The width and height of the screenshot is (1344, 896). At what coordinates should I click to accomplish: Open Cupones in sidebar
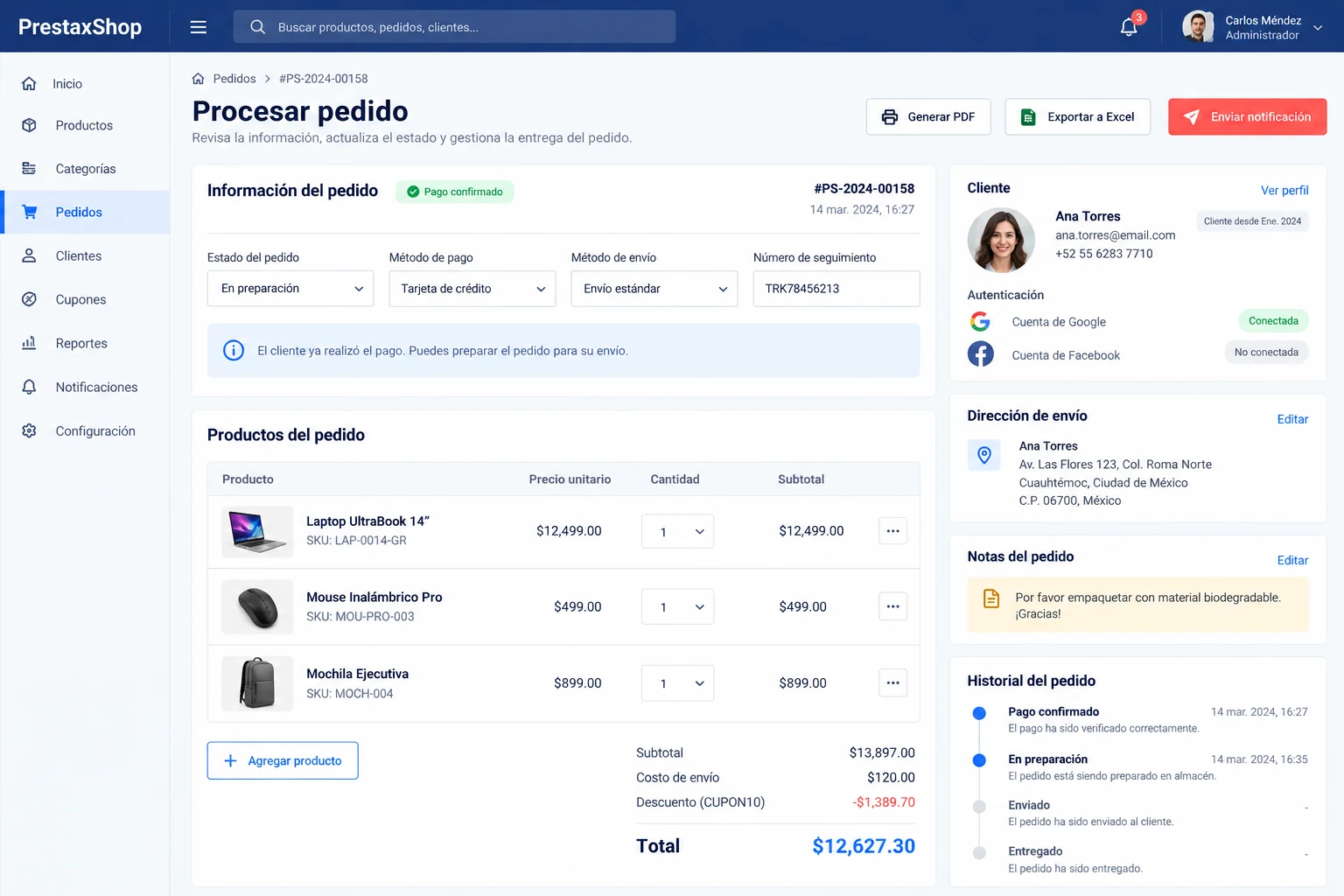[85, 299]
